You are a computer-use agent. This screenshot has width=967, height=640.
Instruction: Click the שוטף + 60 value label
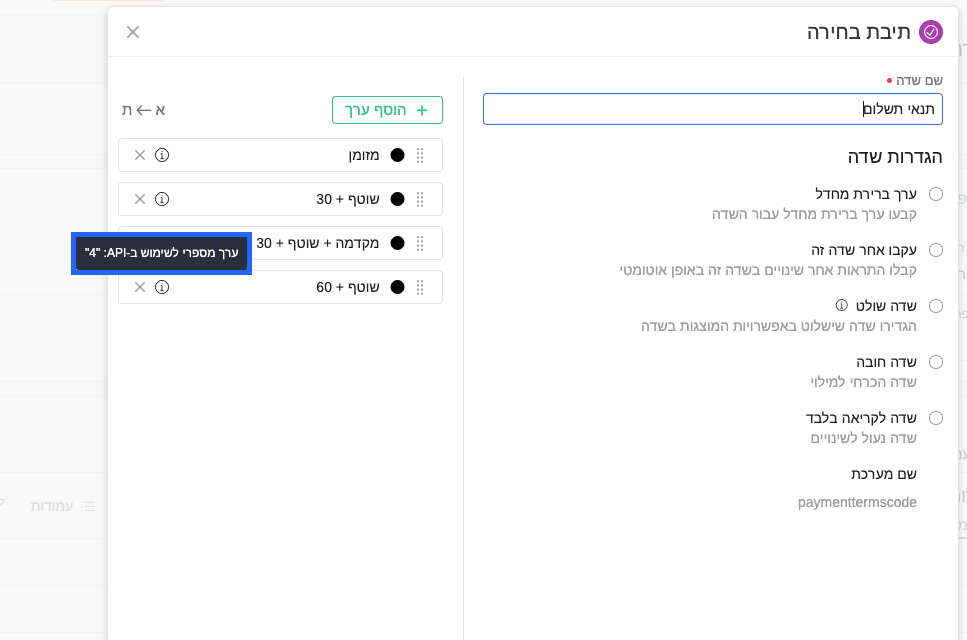[348, 287]
